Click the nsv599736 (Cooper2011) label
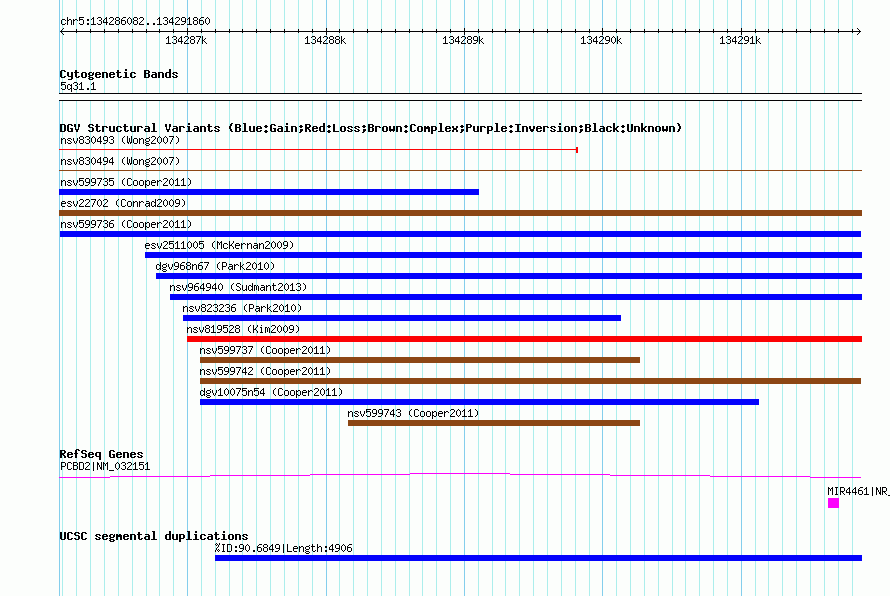The height and width of the screenshot is (596, 890). tap(126, 224)
